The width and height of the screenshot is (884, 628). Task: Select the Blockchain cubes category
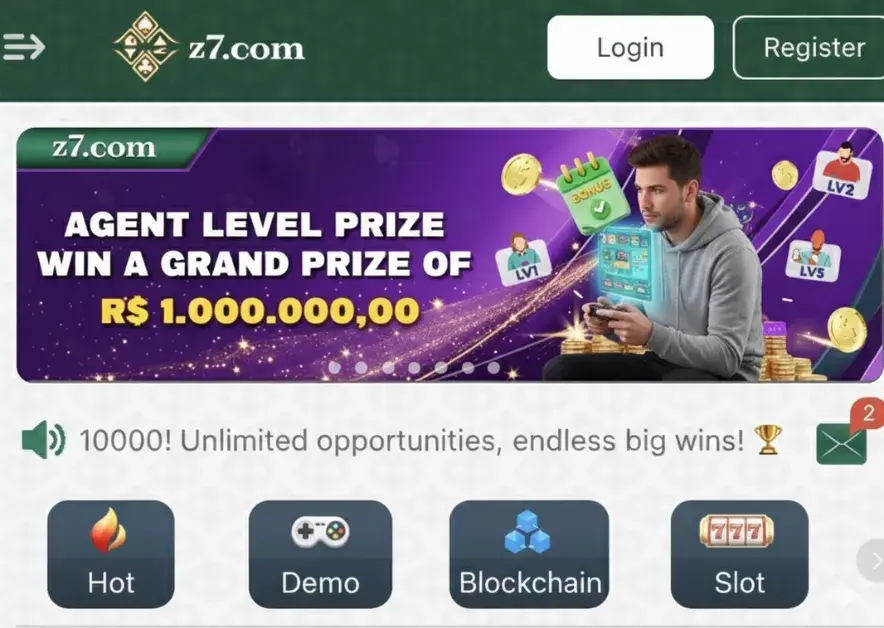pos(529,554)
